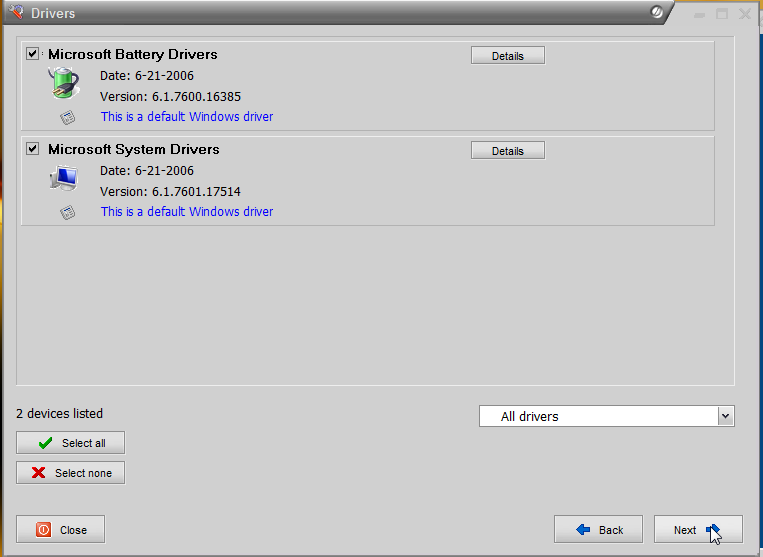Viewport: 763px width, 557px height.
Task: Maximize the Drivers window
Action: pyautogui.click(x=722, y=14)
